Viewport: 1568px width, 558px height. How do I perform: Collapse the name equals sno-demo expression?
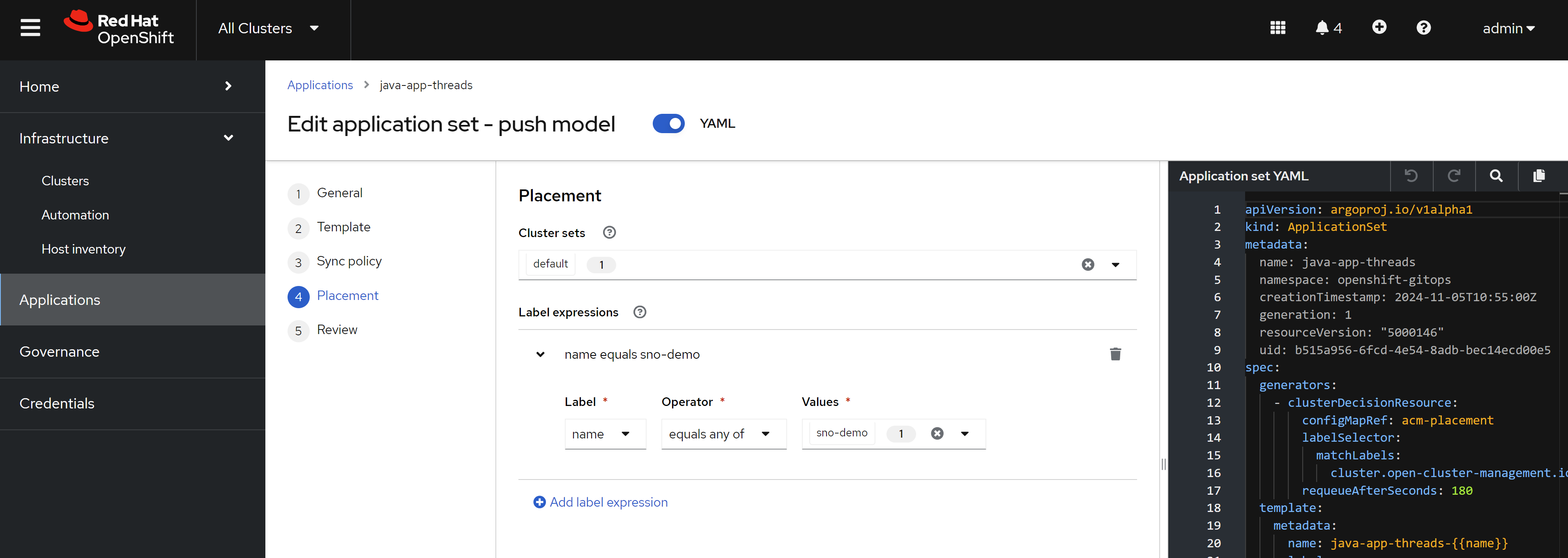coord(540,355)
